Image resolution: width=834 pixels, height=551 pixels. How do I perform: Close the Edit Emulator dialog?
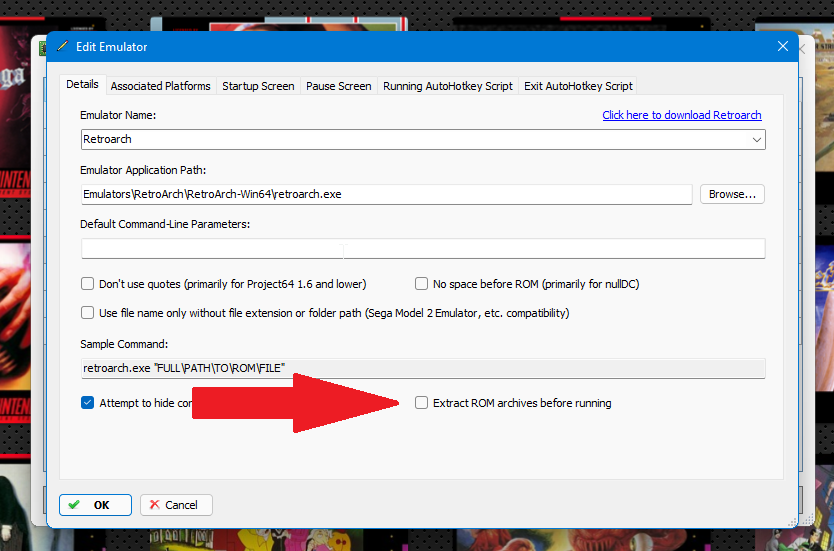point(782,46)
